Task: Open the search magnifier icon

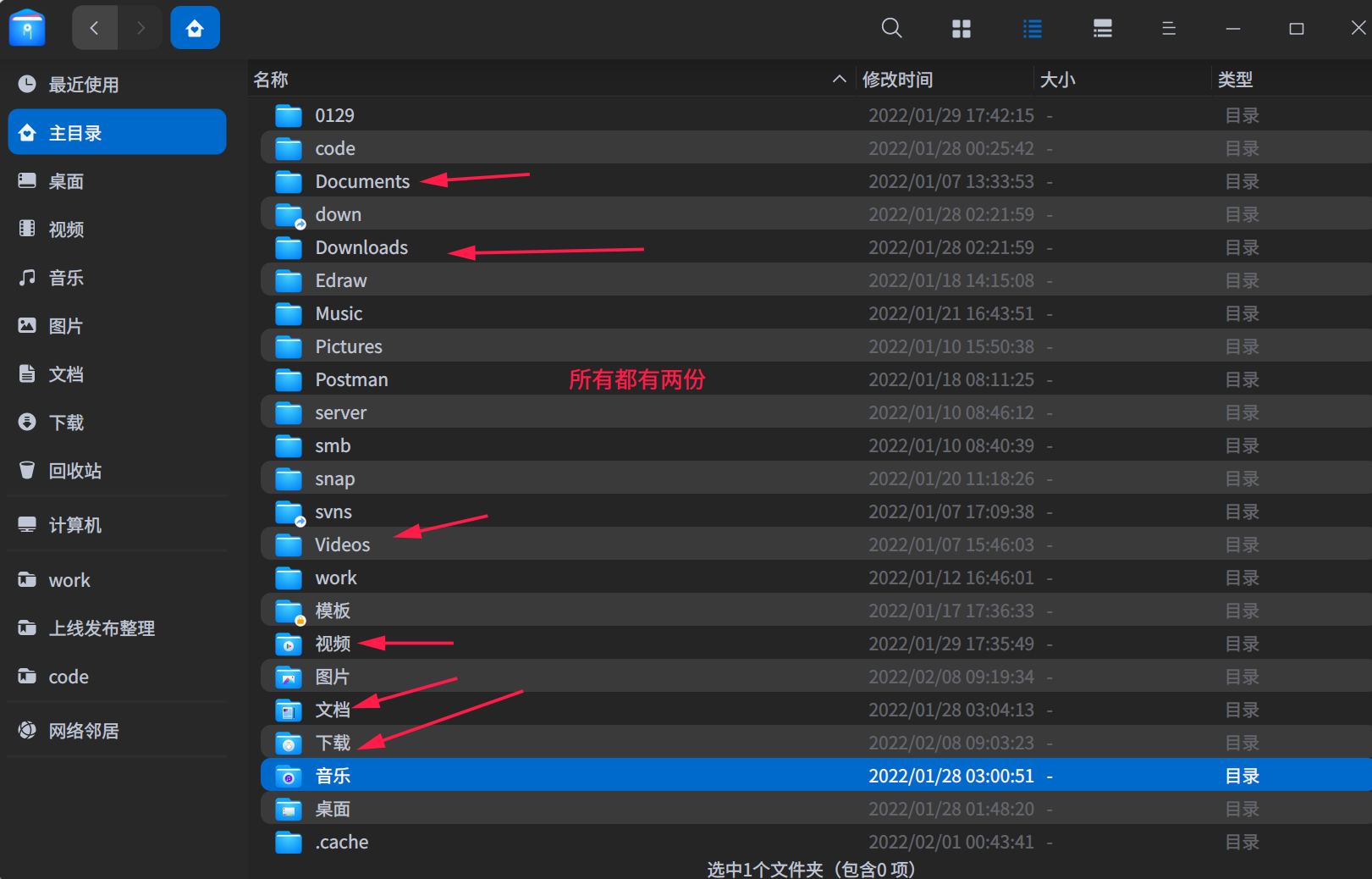Action: coord(891,28)
